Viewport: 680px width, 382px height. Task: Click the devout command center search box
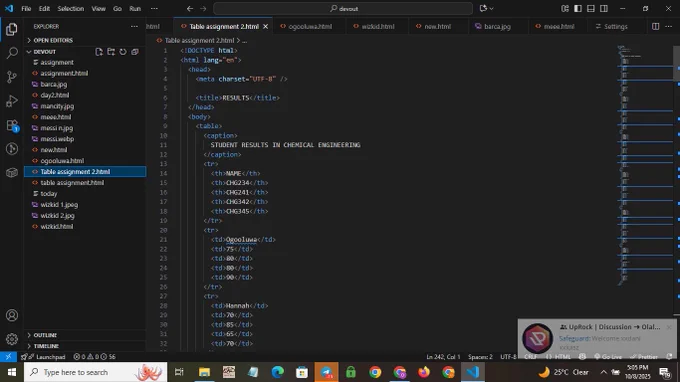[x=343, y=8]
